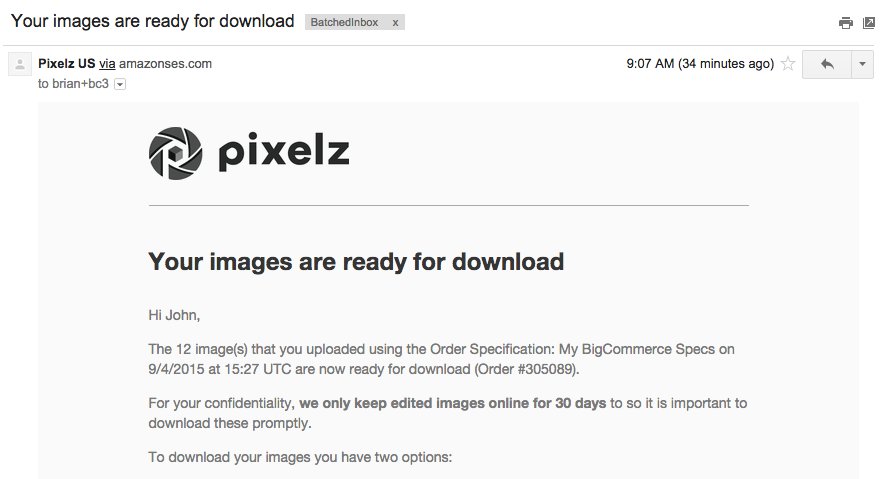The width and height of the screenshot is (890, 479).
Task: Click the sender's avatar icon
Action: 20,65
